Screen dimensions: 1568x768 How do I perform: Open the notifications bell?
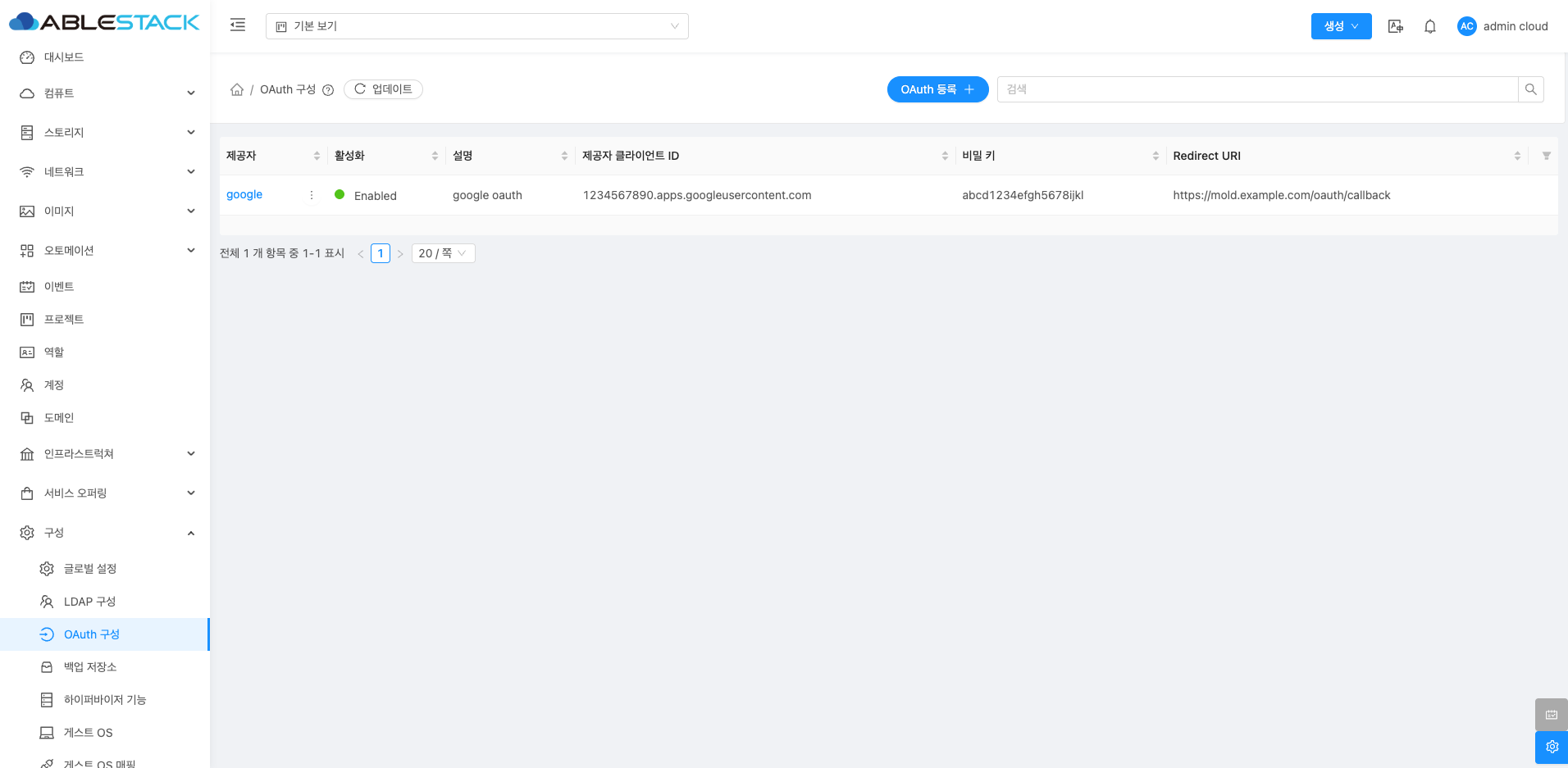pyautogui.click(x=1429, y=26)
